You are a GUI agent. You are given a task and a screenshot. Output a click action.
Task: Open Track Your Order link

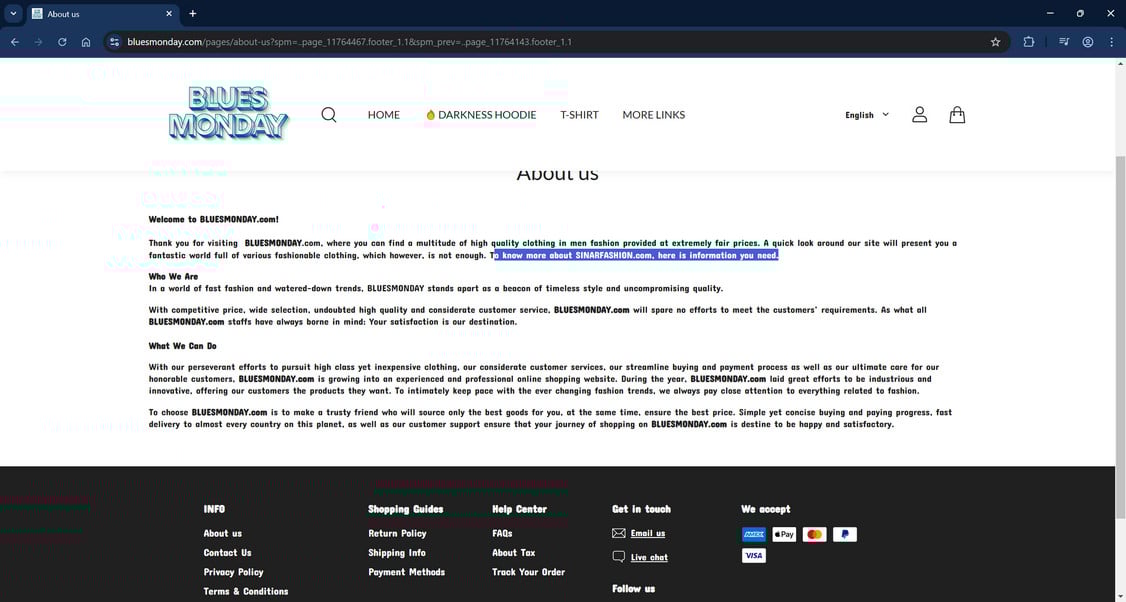click(x=529, y=572)
